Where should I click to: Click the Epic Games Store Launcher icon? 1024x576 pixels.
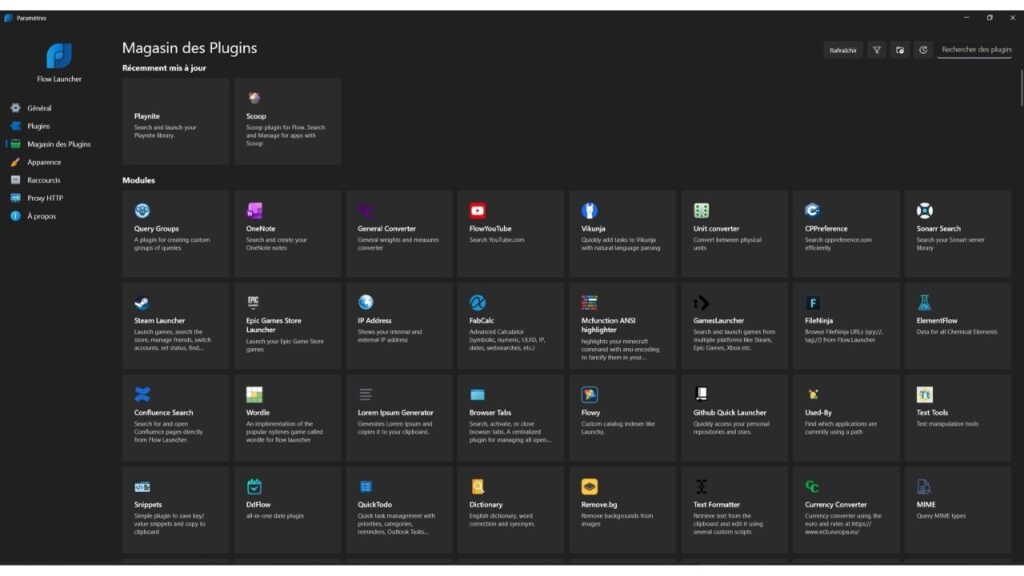(254, 302)
